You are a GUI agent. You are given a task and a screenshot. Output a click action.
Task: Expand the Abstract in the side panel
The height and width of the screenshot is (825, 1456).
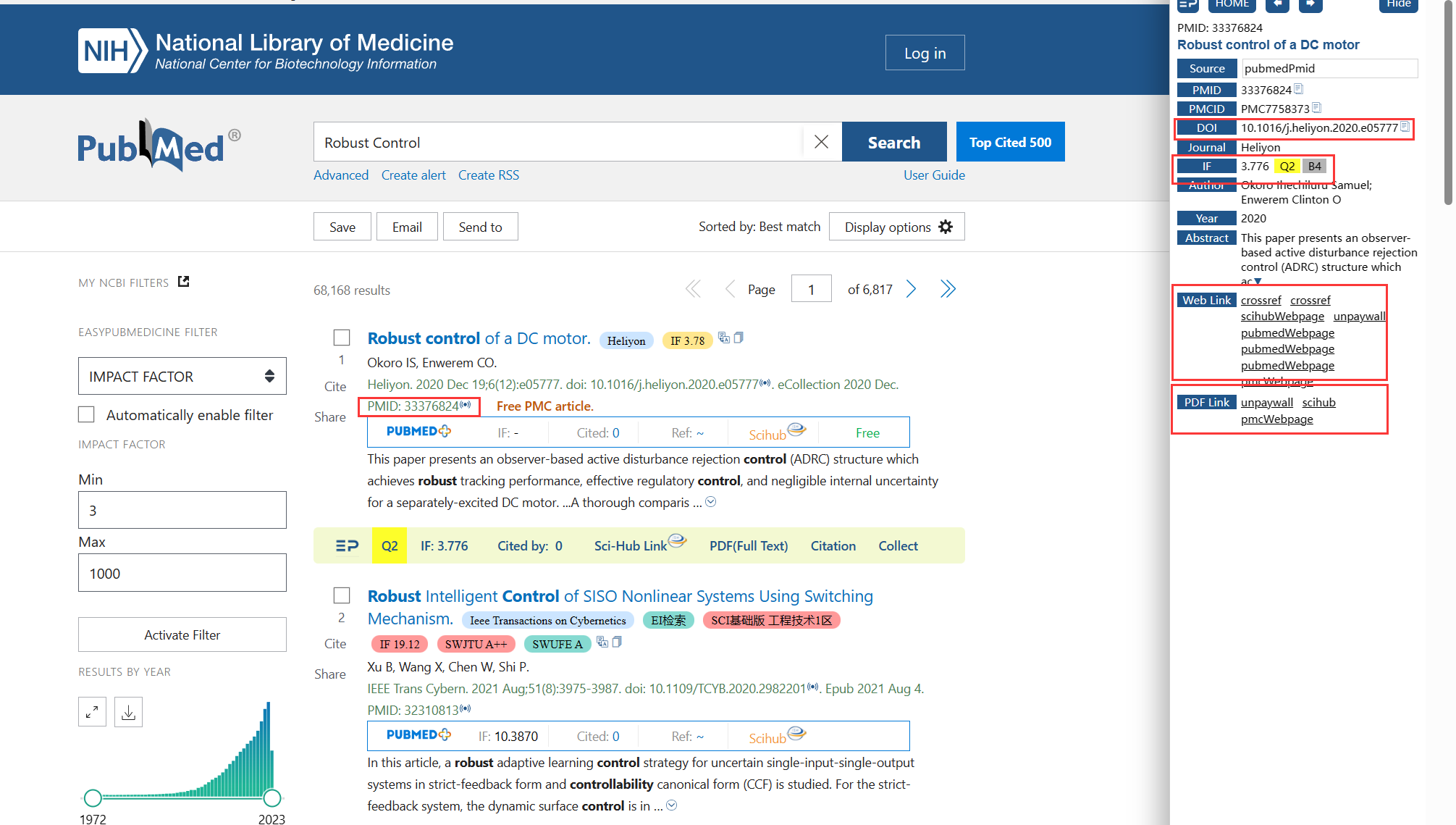1258,281
